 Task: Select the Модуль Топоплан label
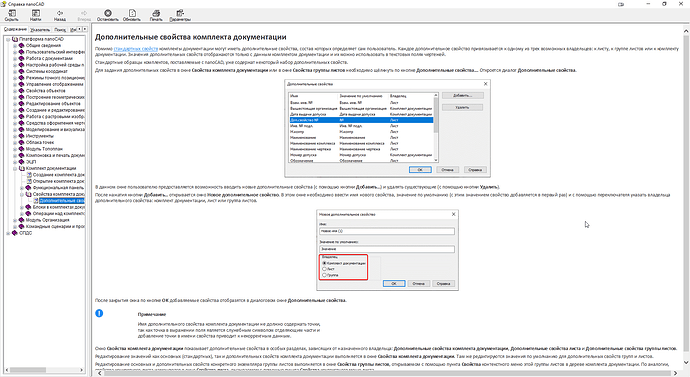[44, 149]
